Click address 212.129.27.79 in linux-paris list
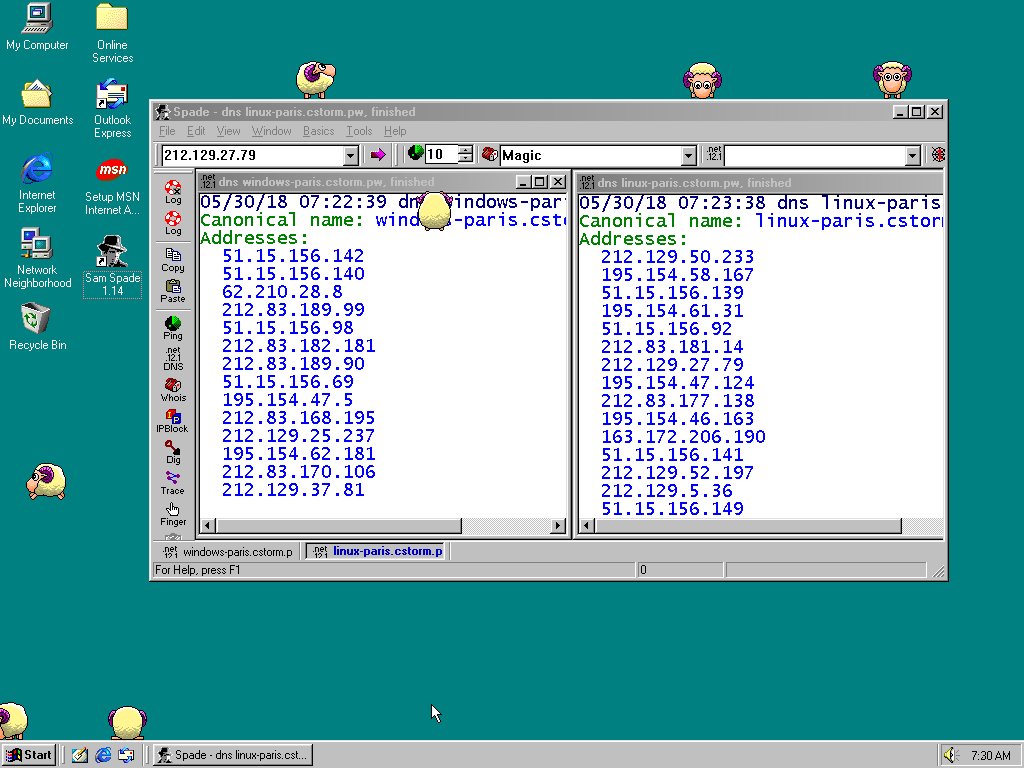 (672, 364)
